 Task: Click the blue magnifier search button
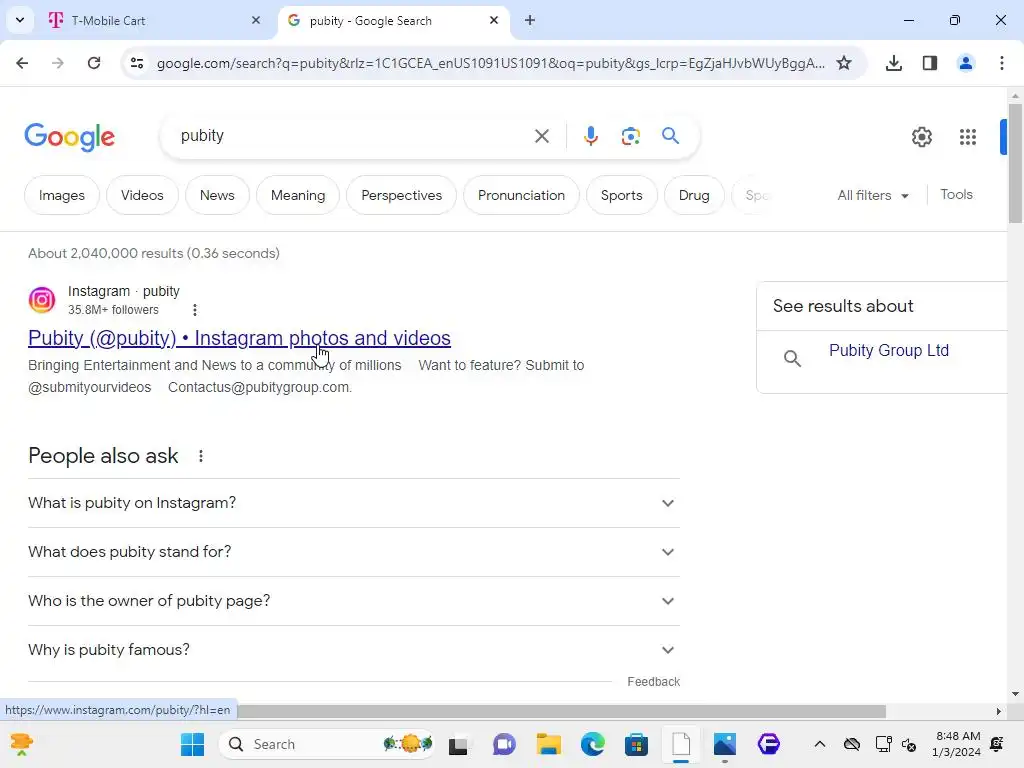[670, 136]
